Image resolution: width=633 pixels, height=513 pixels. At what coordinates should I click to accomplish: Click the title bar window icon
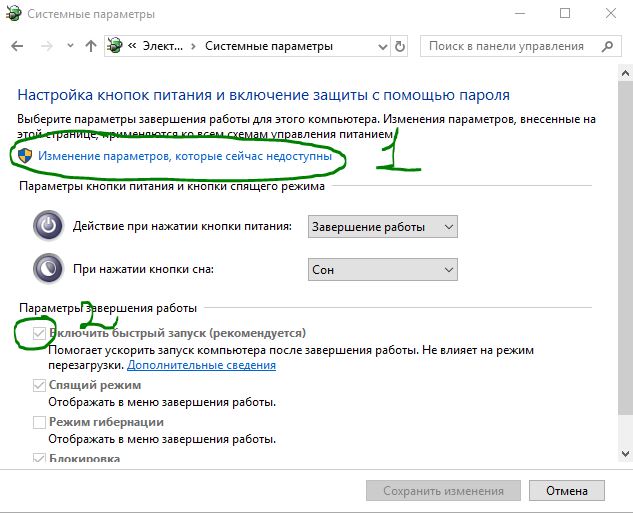click(x=14, y=14)
